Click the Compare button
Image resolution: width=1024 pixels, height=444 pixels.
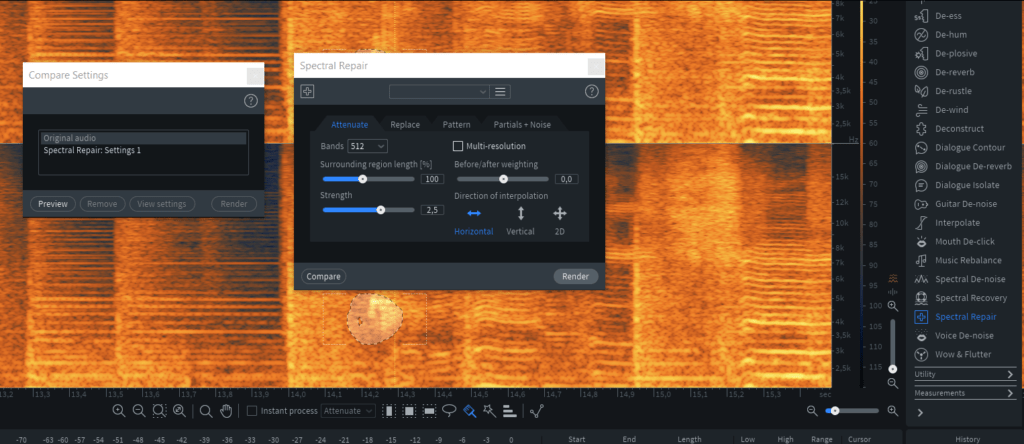[x=323, y=277]
